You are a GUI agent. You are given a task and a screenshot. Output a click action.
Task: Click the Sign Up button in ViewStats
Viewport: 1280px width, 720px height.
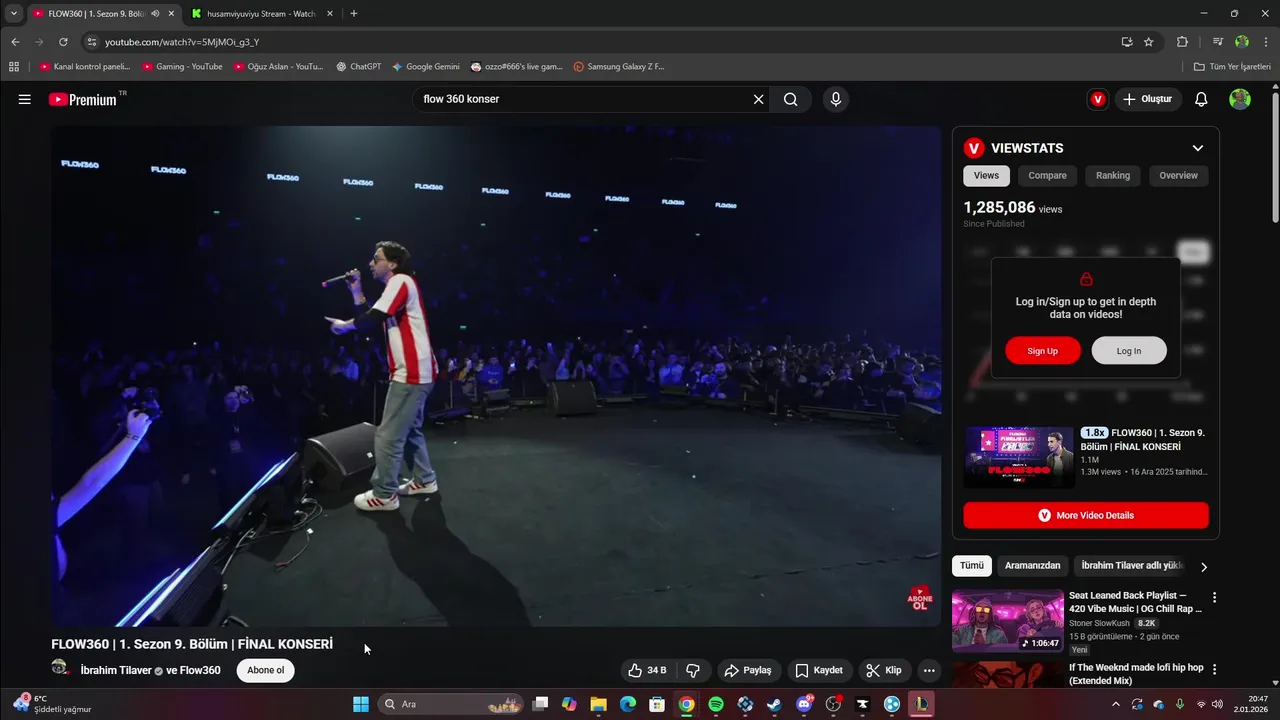pos(1043,351)
